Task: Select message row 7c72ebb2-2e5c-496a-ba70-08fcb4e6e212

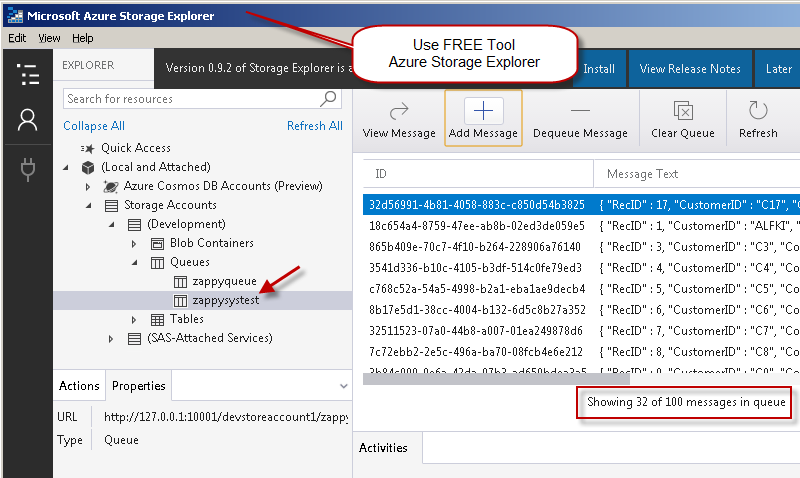Action: (582, 351)
